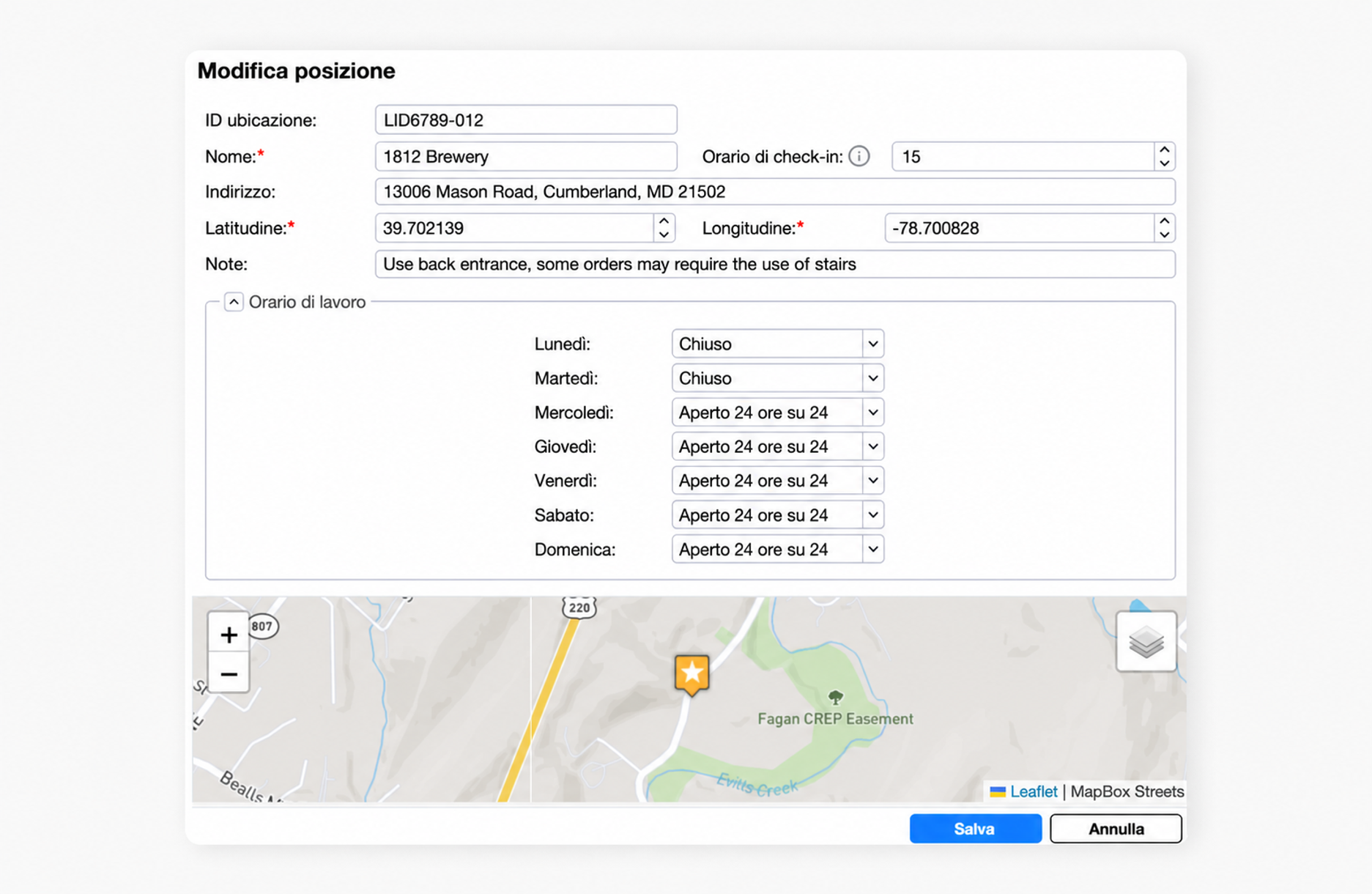Zoom out on the map
The height and width of the screenshot is (894, 1372).
pos(229,673)
